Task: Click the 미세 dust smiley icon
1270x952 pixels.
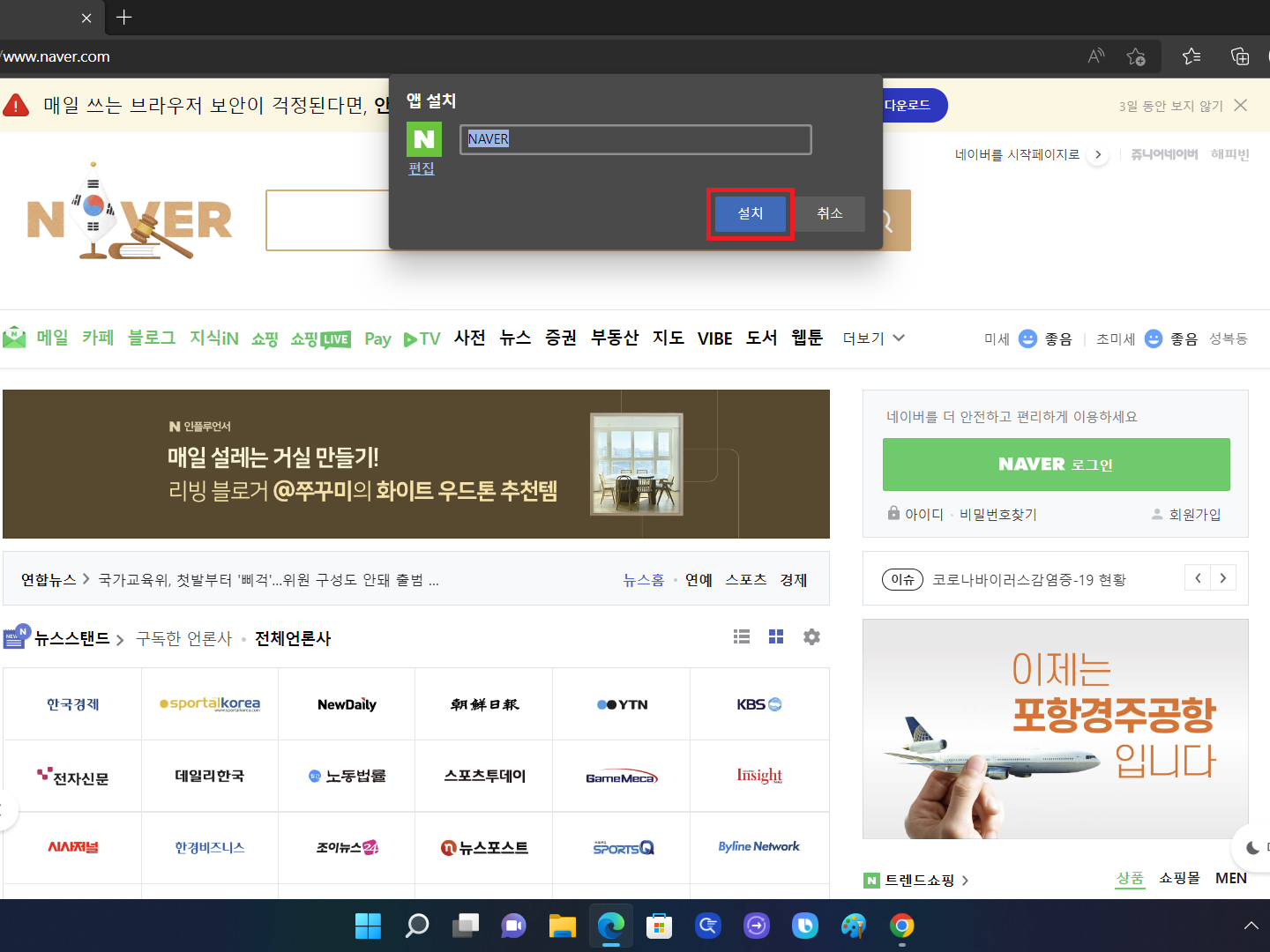Action: coord(1027,338)
